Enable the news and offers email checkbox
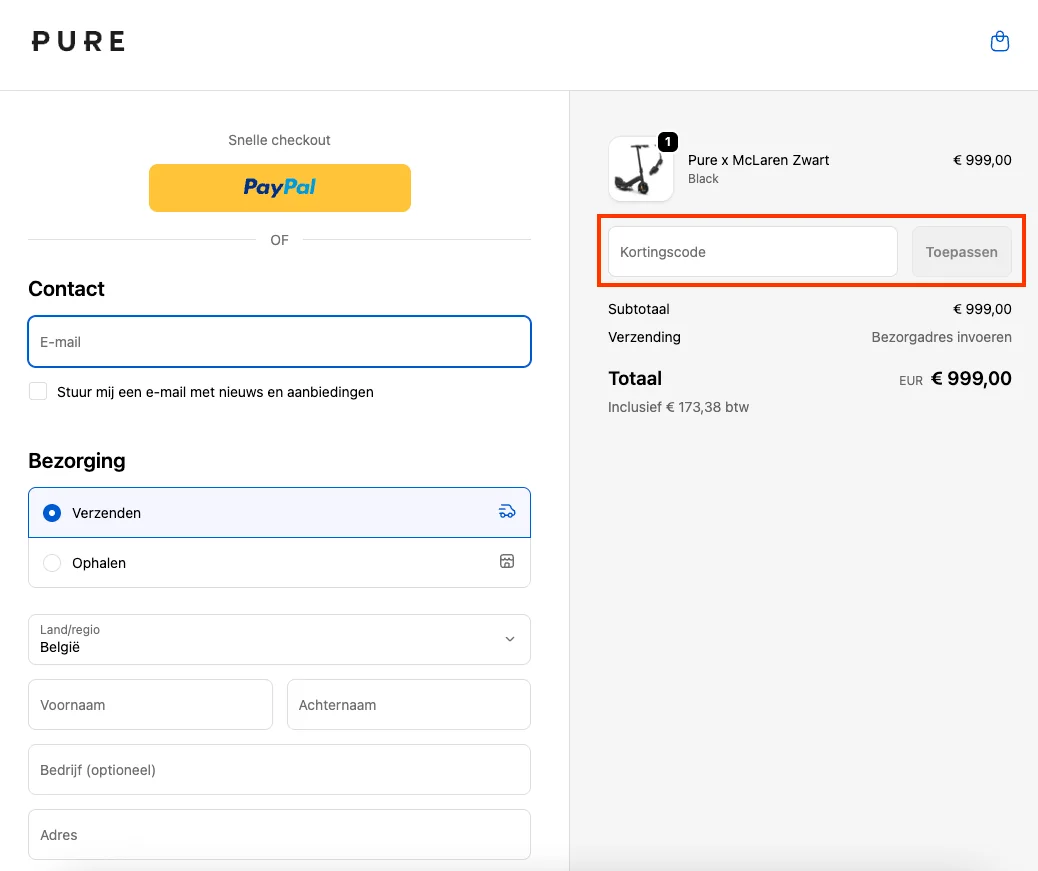Screen dimensions: 1038x871 click(38, 392)
